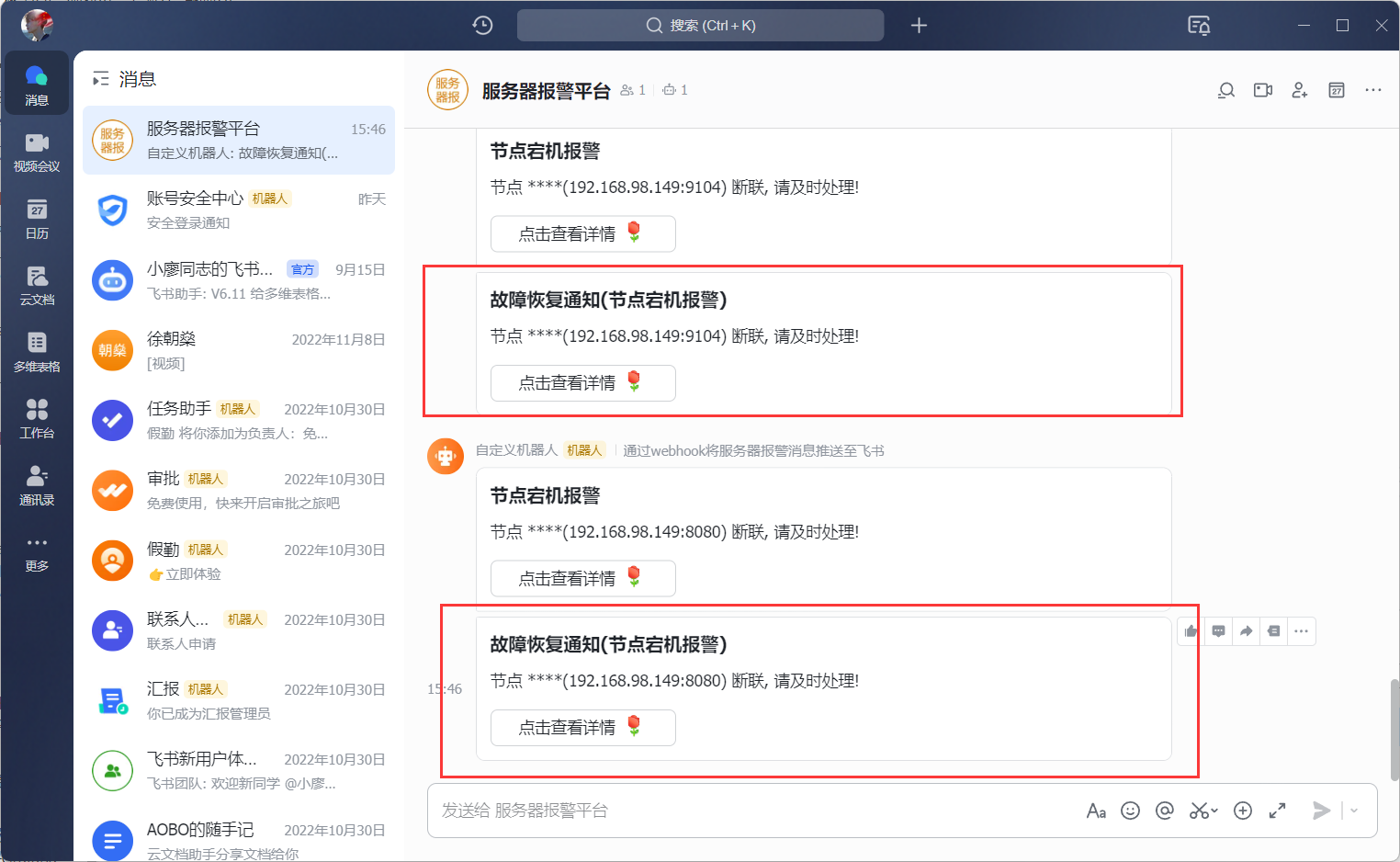Open 服务器报警平台 conversation
Screen dimensions: 1400x862
pos(239,140)
